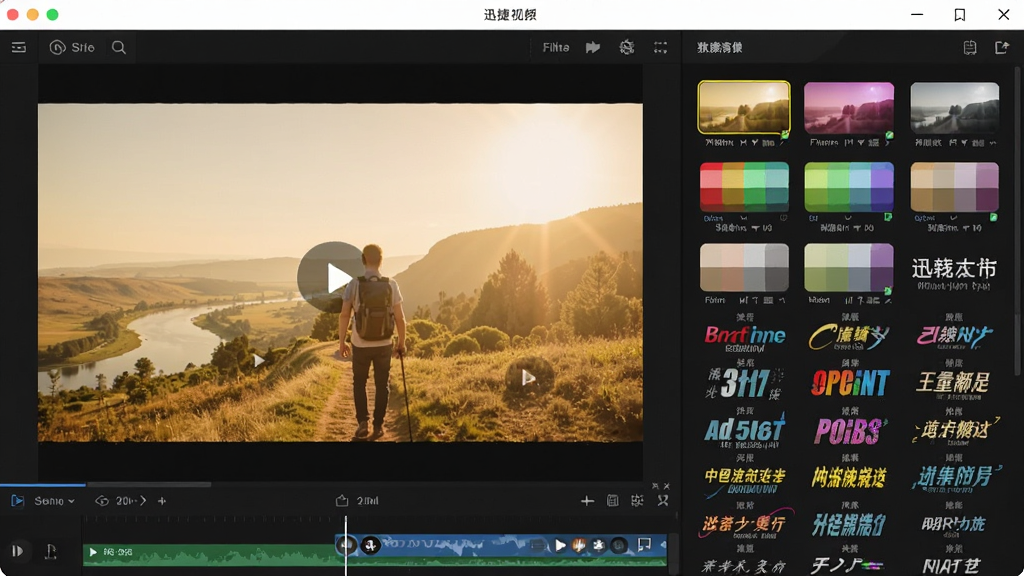
Task: Choose the red-yellow-green-teal color palette swatch
Action: pos(744,187)
